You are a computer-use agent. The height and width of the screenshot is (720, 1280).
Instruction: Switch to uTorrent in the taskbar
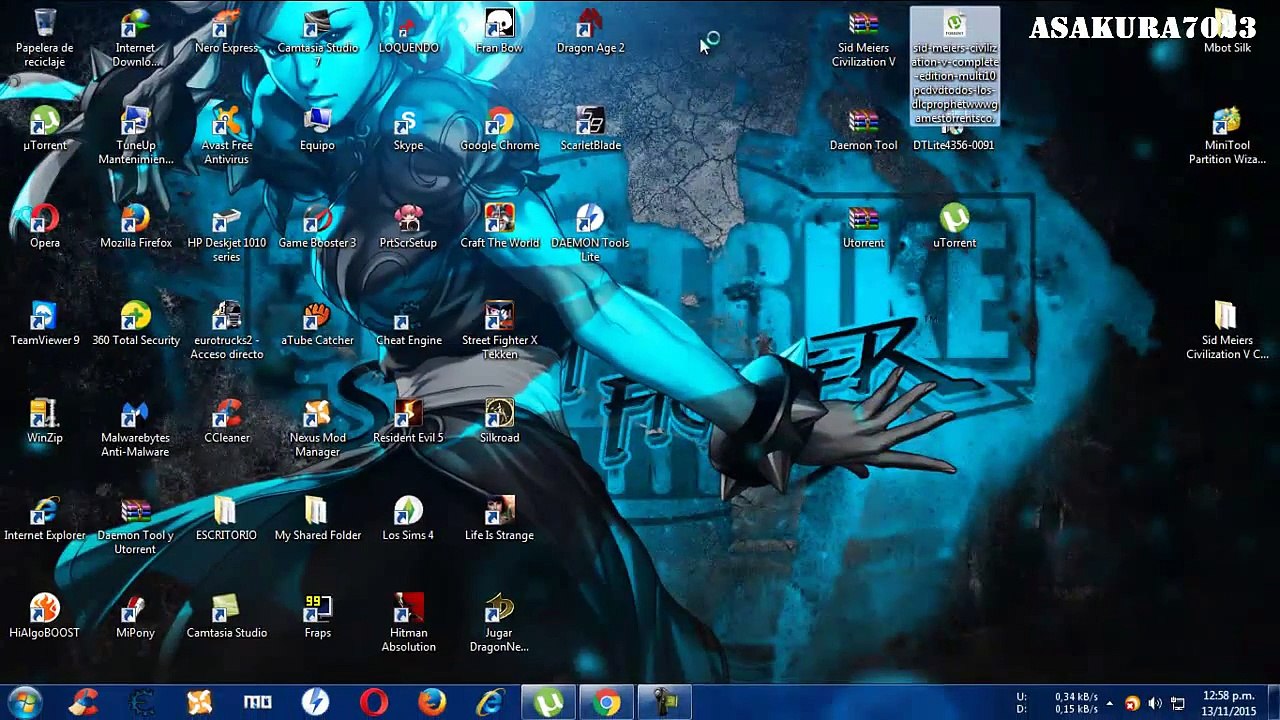click(548, 703)
